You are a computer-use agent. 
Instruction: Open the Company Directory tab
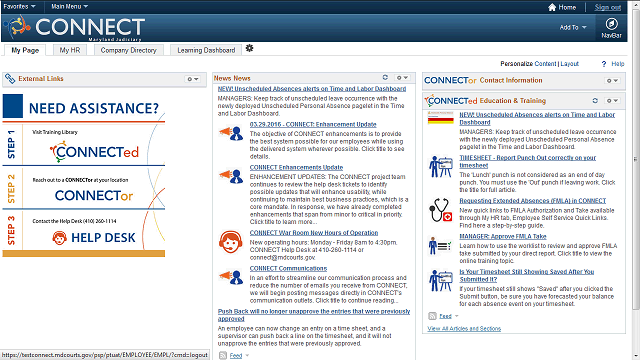tap(129, 50)
